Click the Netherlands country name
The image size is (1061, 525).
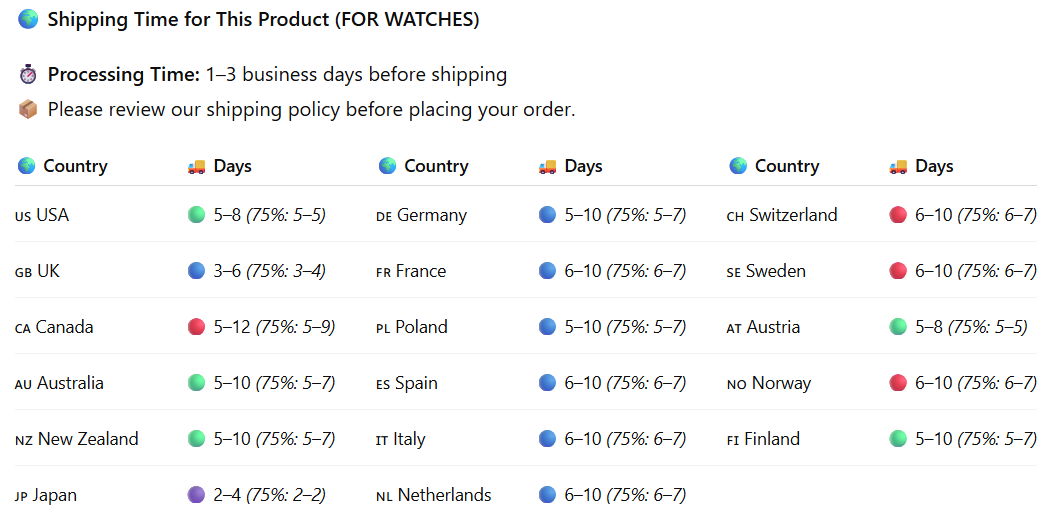(444, 495)
